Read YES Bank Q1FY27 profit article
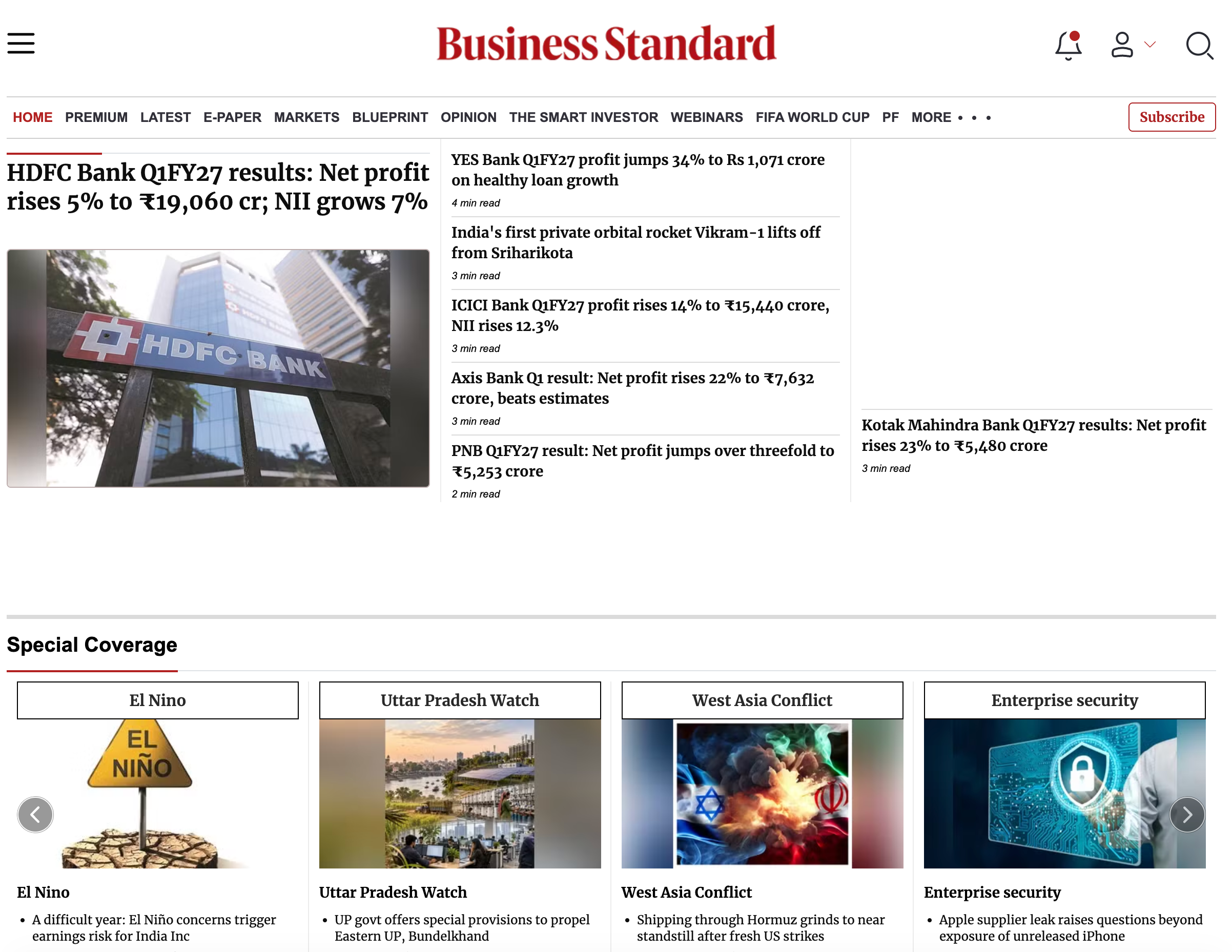This screenshot has height=952, width=1232. [638, 170]
